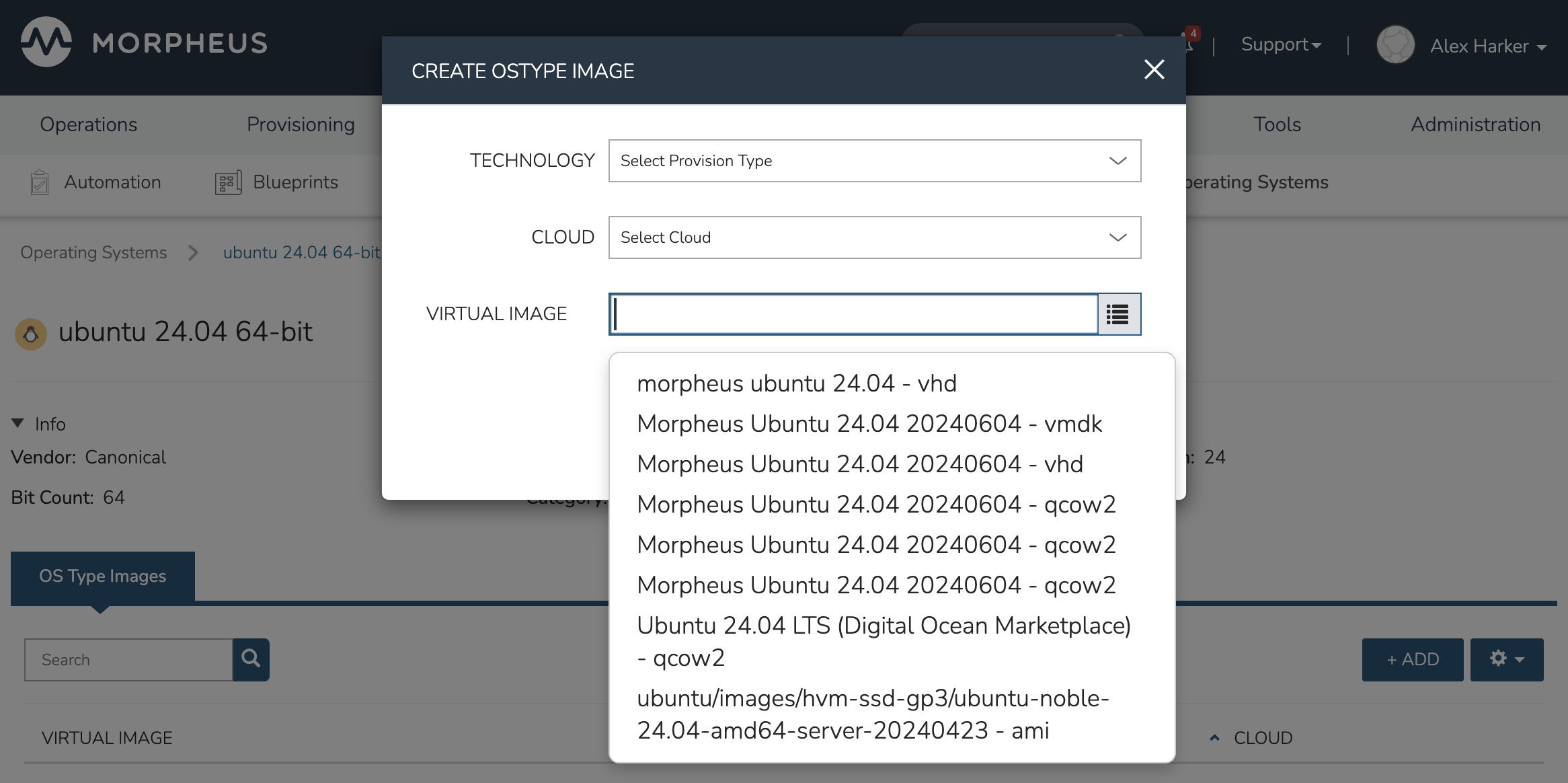
Task: Click the Blueprints icon
Action: [228, 182]
